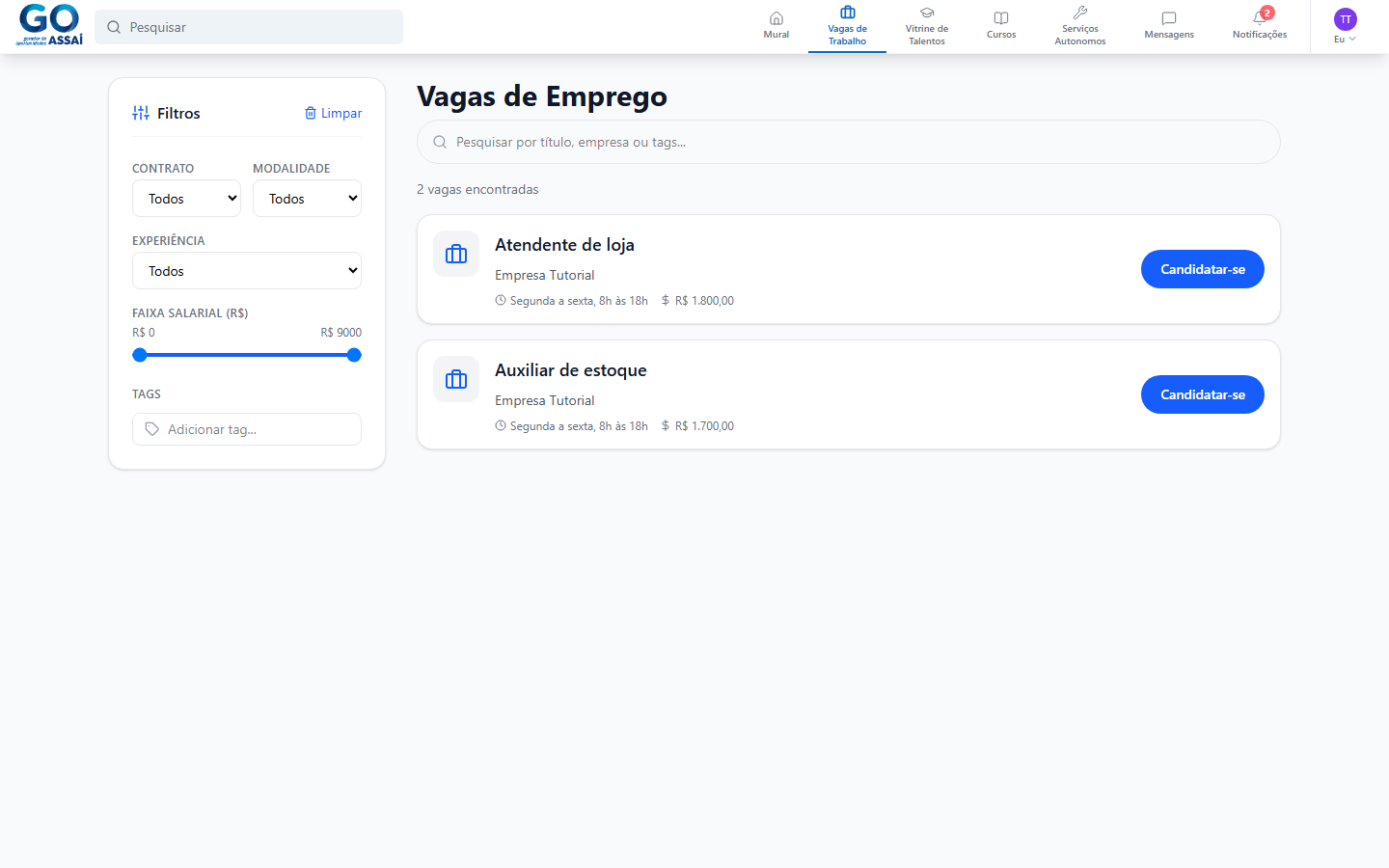1389x868 pixels.
Task: Click the Vagas de Emprego heading
Action: tap(542, 96)
